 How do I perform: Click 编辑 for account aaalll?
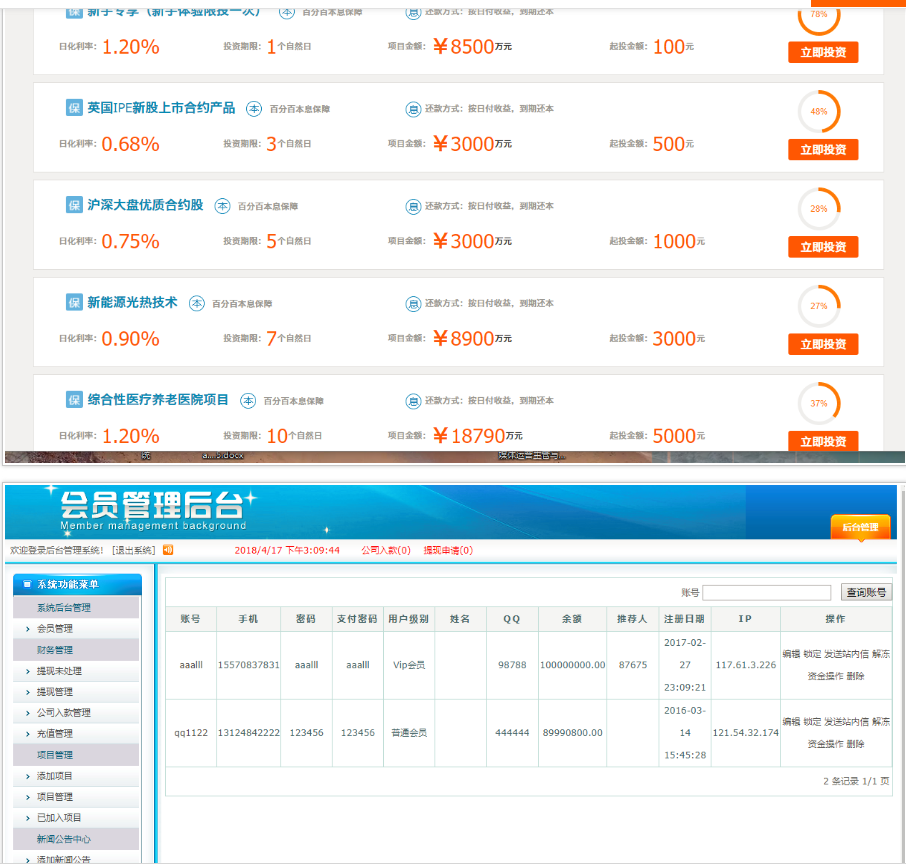791,653
